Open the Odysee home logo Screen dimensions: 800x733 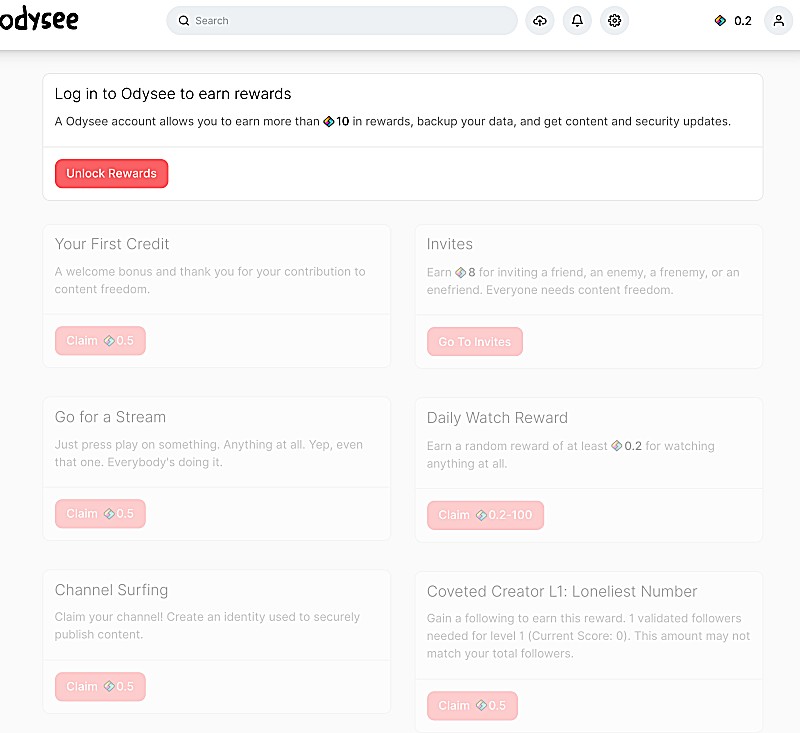(39, 19)
